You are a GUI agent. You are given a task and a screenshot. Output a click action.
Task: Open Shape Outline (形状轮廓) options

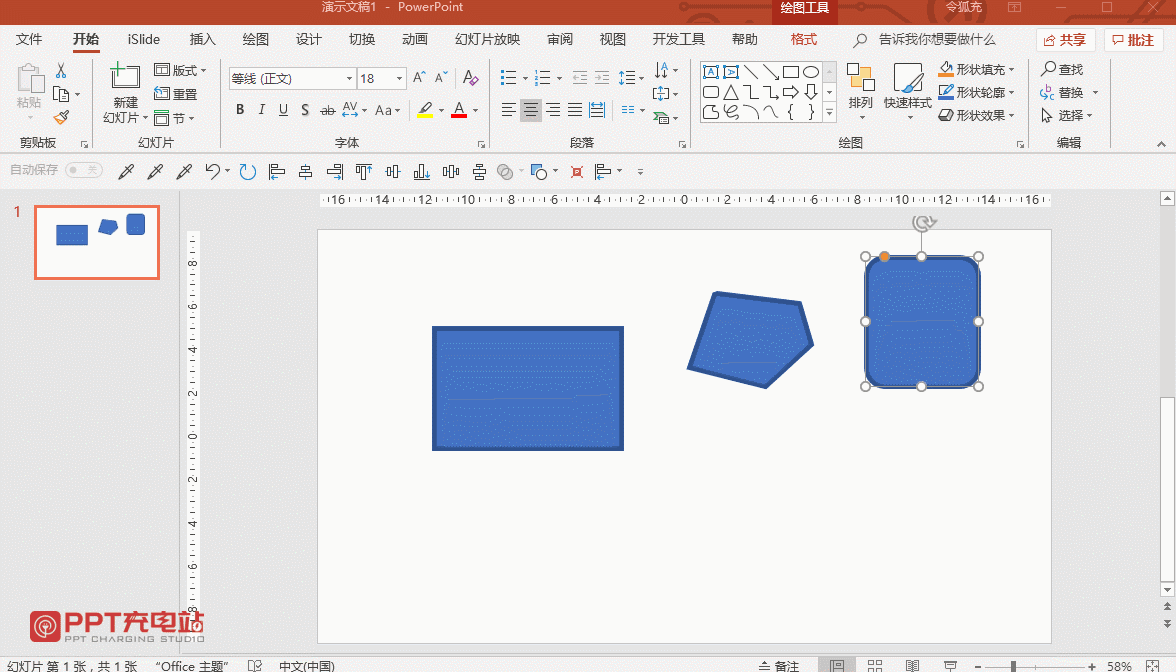point(976,92)
